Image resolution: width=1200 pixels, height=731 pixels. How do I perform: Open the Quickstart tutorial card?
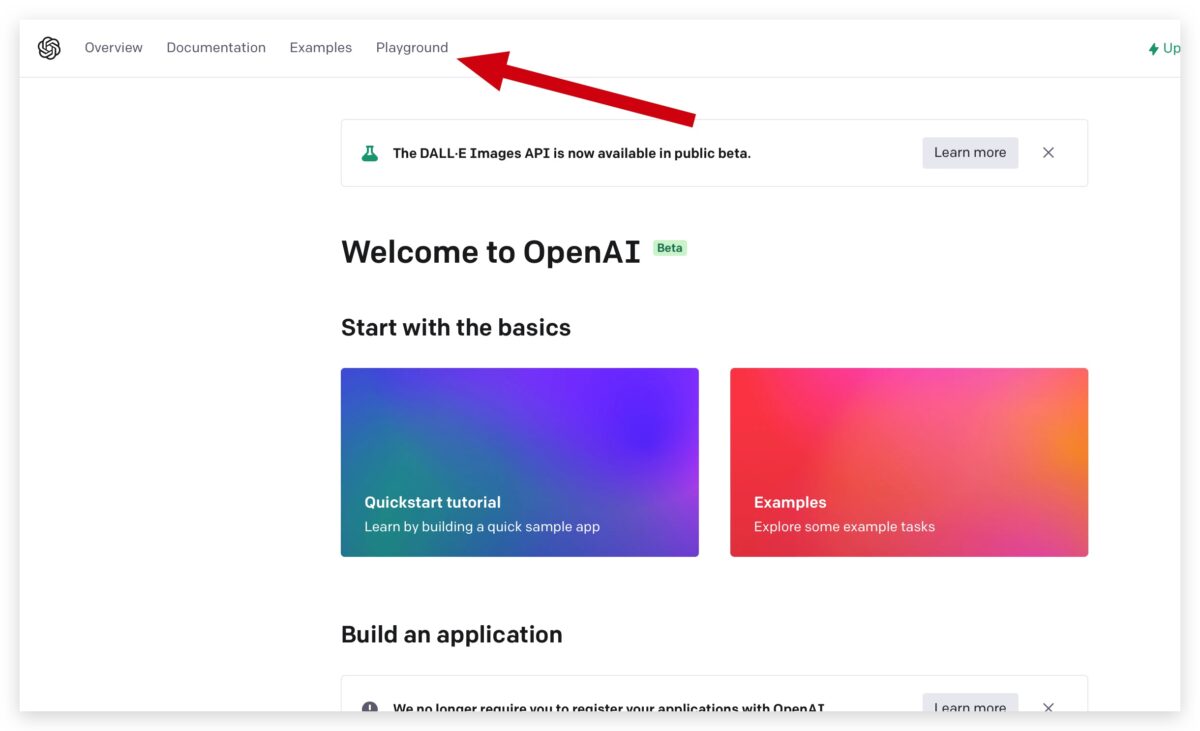pyautogui.click(x=520, y=462)
